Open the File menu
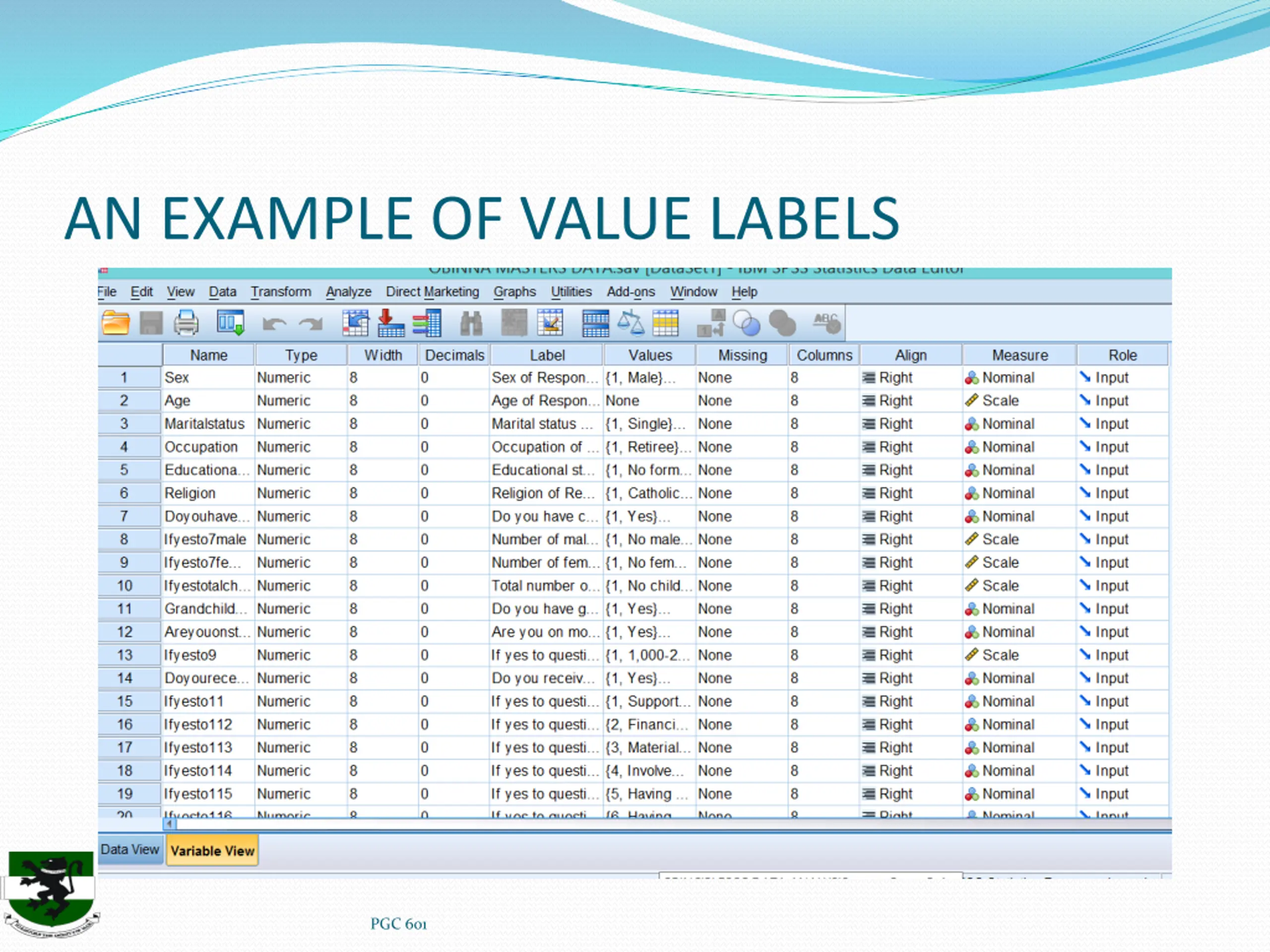 pyautogui.click(x=107, y=292)
